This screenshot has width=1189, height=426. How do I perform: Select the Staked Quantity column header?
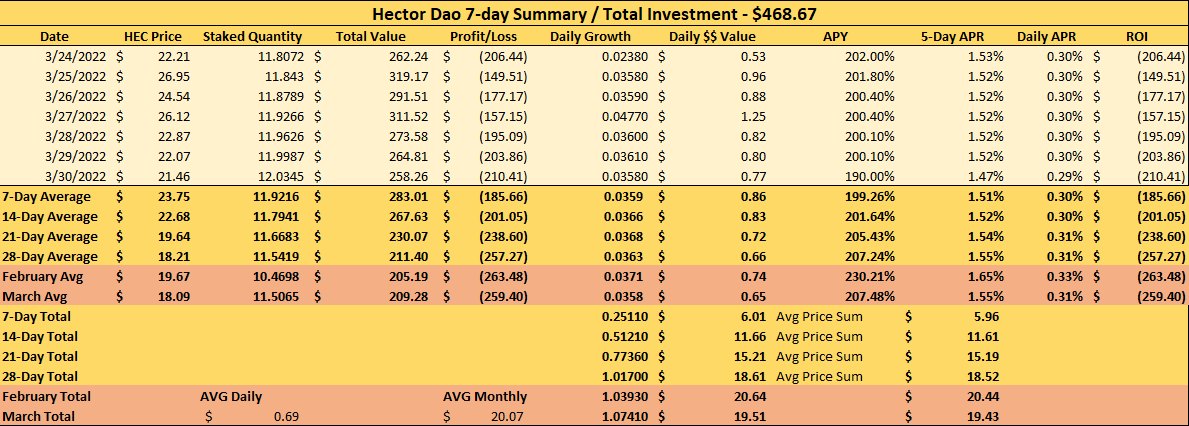click(x=253, y=36)
